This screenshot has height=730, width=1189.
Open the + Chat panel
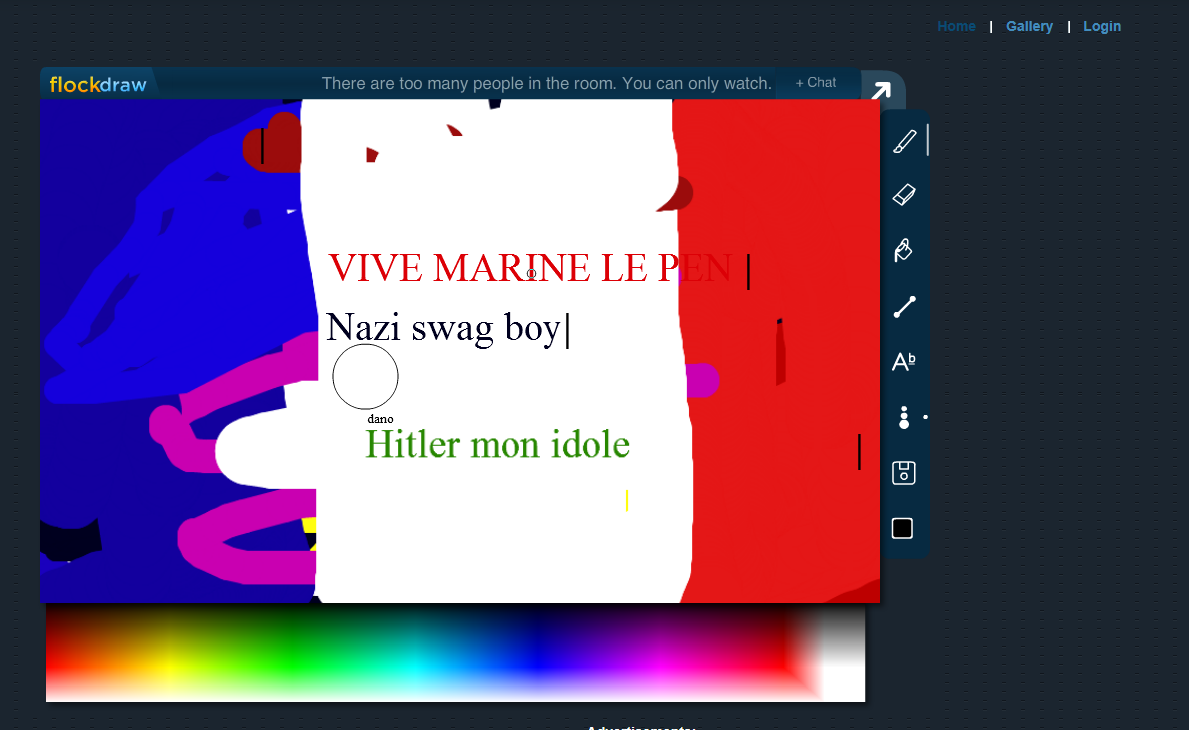pyautogui.click(x=816, y=83)
